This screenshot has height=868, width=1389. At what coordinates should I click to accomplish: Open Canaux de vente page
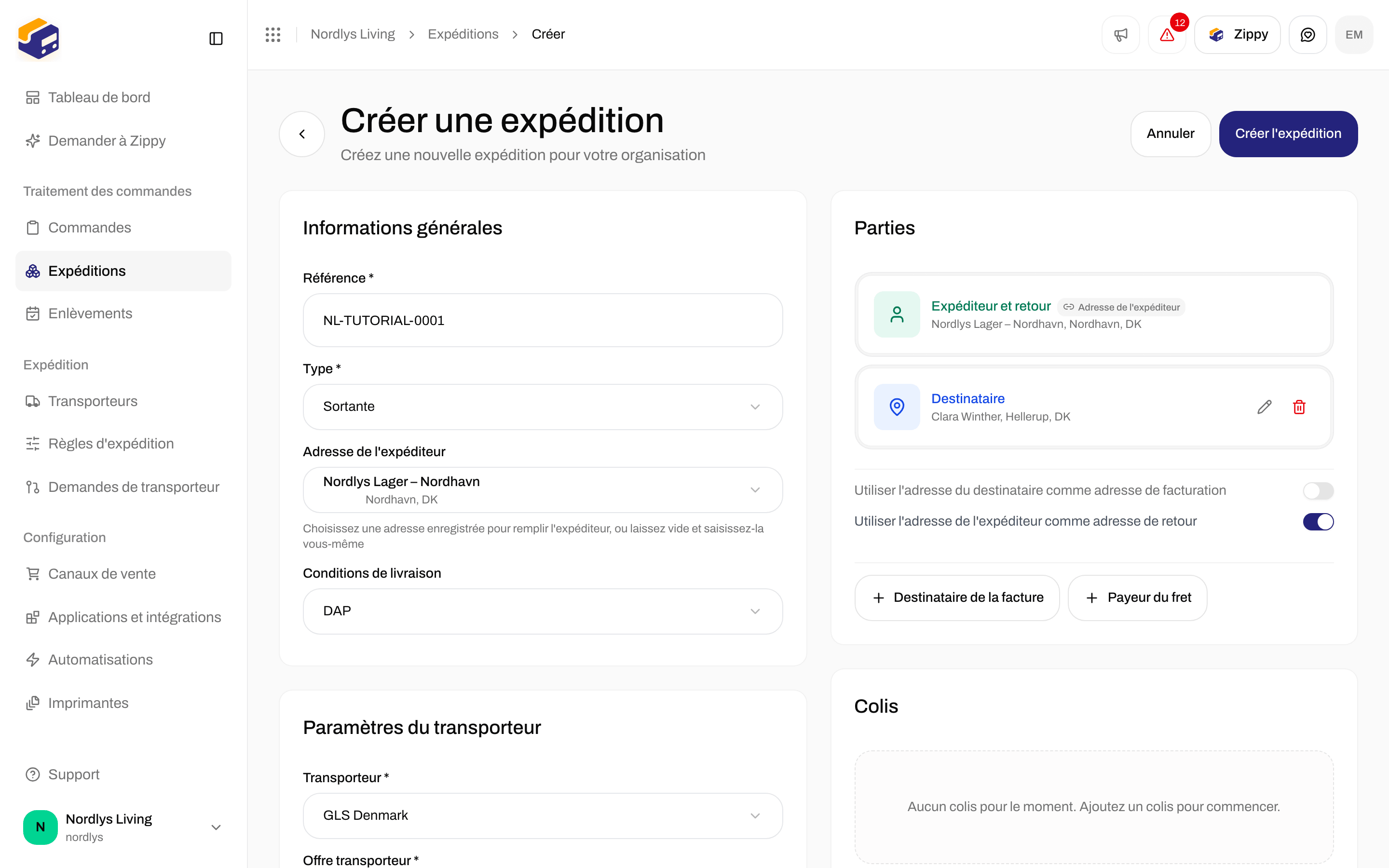click(123, 574)
